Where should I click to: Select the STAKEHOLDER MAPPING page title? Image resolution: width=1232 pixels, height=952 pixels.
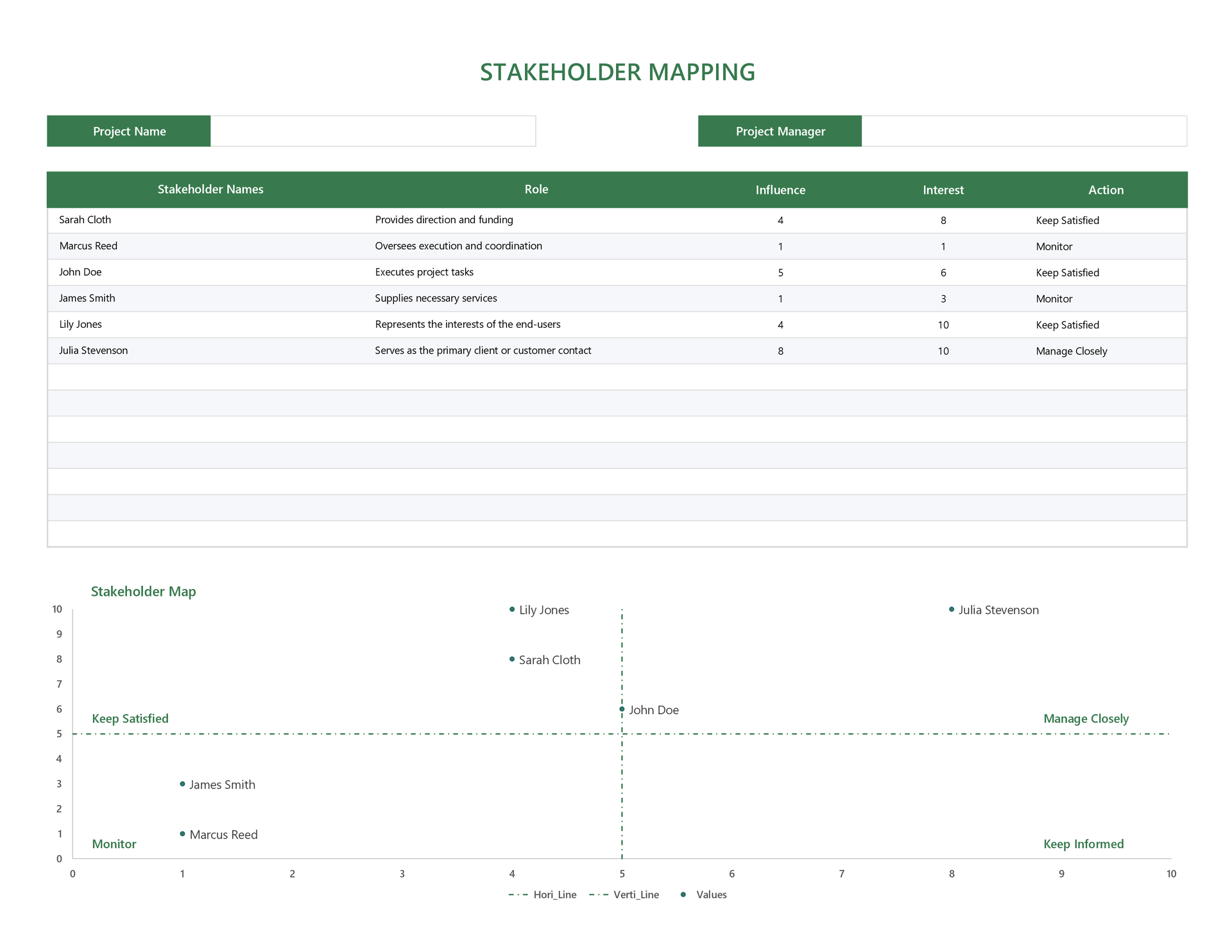[x=617, y=72]
